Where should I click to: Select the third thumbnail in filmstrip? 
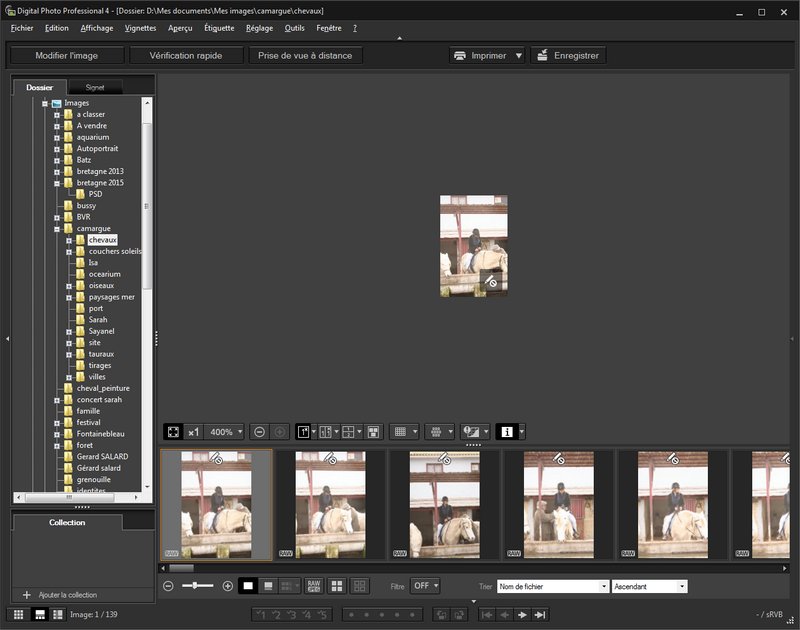pos(444,505)
